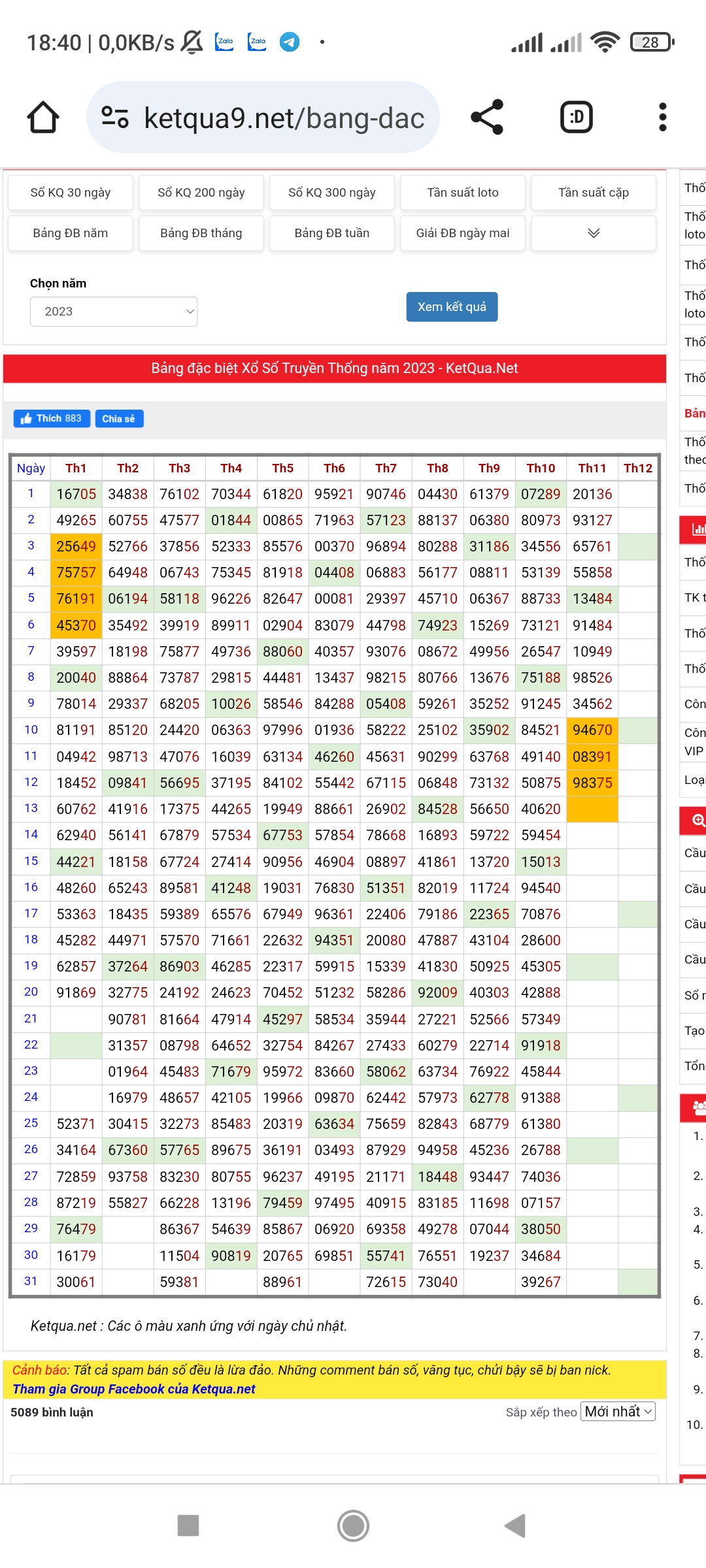706x1568 pixels.
Task: Tap the share icon
Action: tap(487, 118)
